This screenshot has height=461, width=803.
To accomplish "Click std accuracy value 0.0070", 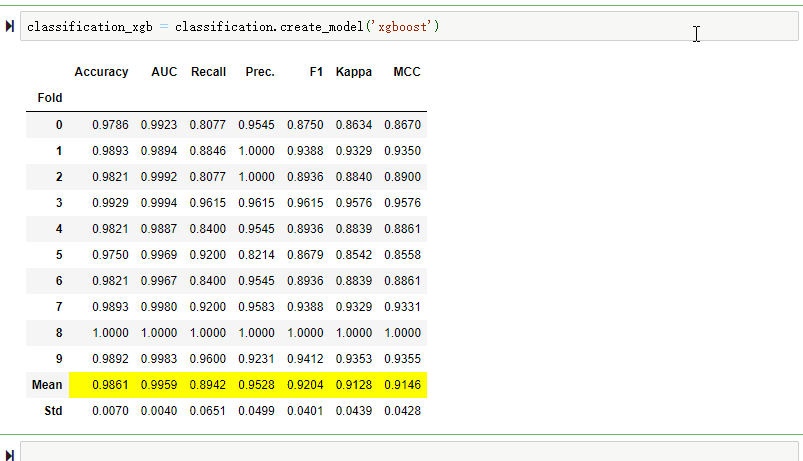I will (x=110, y=411).
